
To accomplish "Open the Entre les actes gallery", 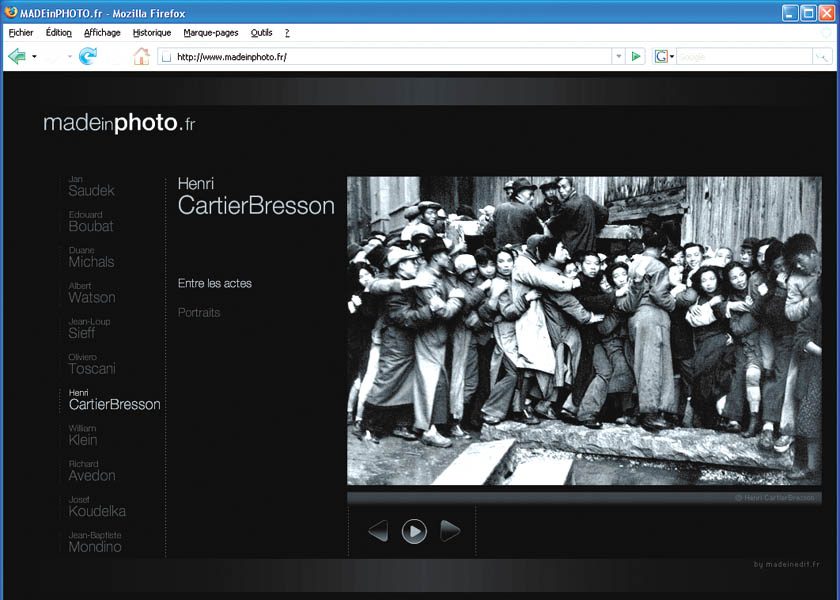I will tap(214, 283).
